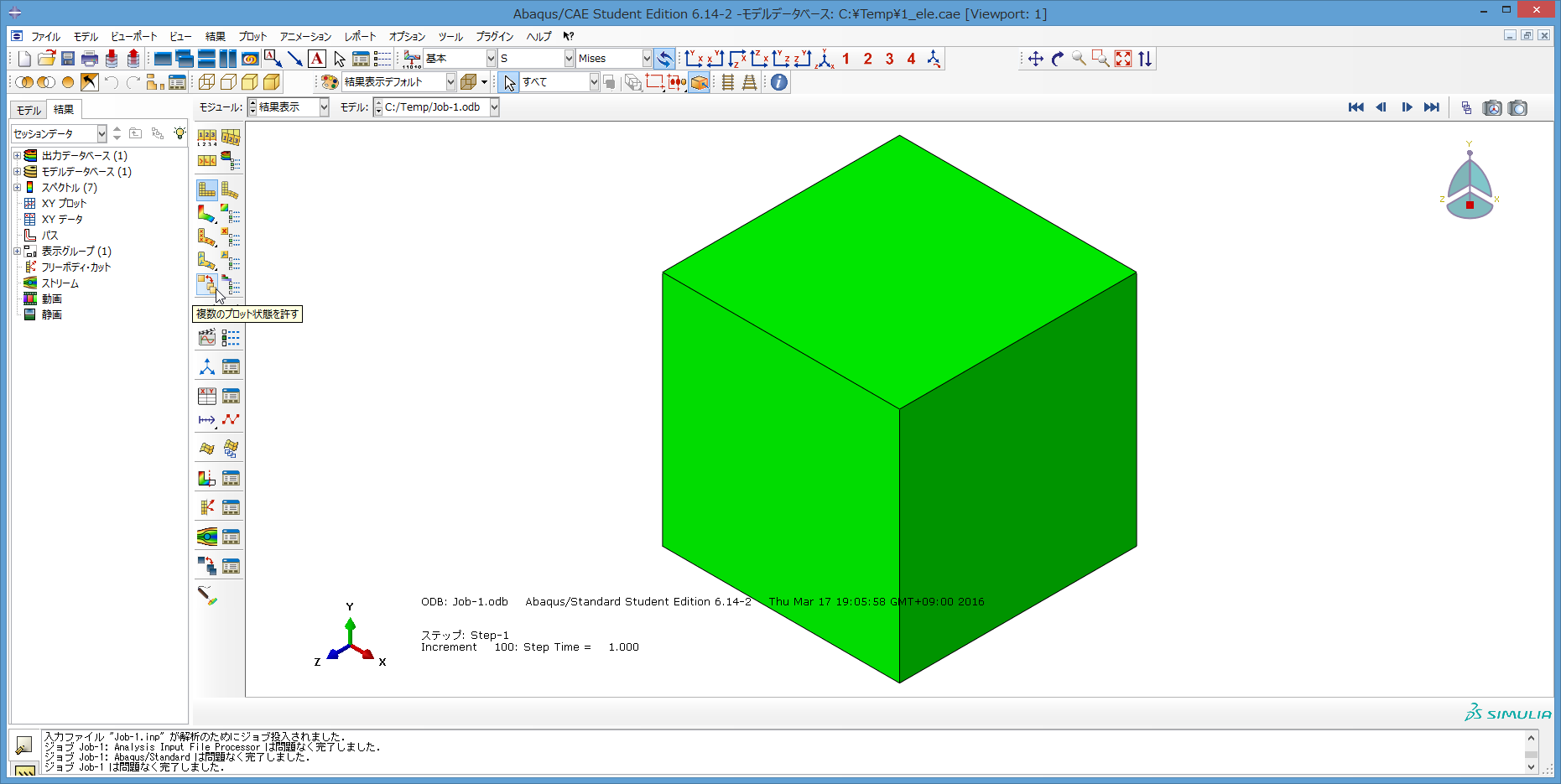Click the text annotation A icon

pos(316,59)
